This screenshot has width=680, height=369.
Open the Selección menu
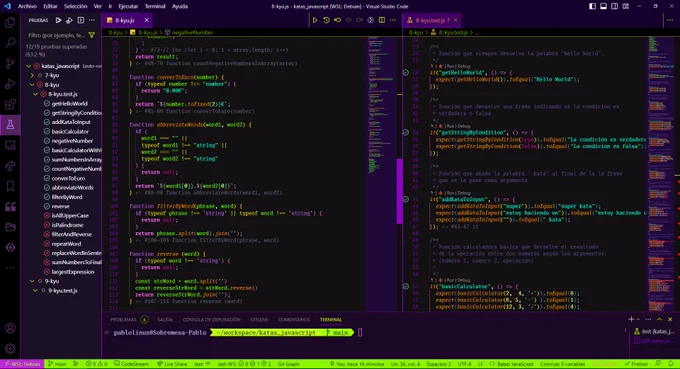pos(75,6)
